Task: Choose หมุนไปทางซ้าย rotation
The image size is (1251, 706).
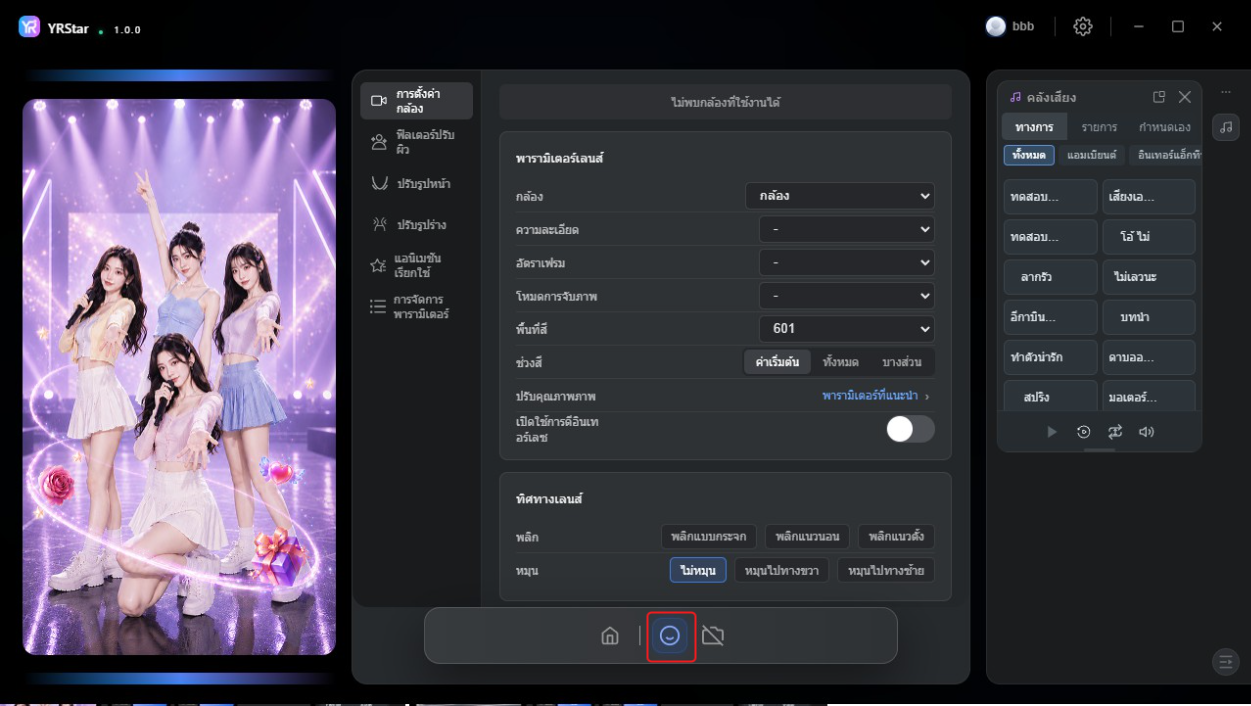Action: click(886, 570)
